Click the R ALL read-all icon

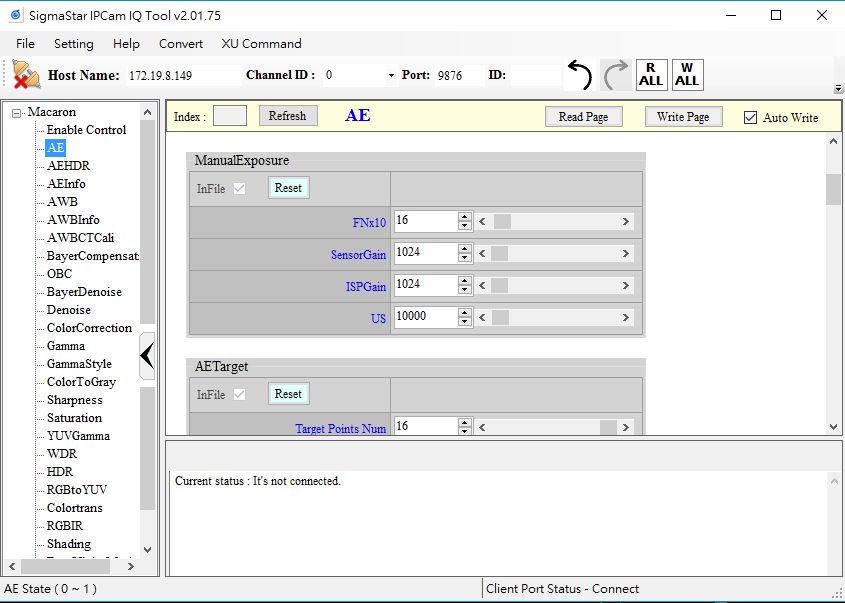pos(651,75)
